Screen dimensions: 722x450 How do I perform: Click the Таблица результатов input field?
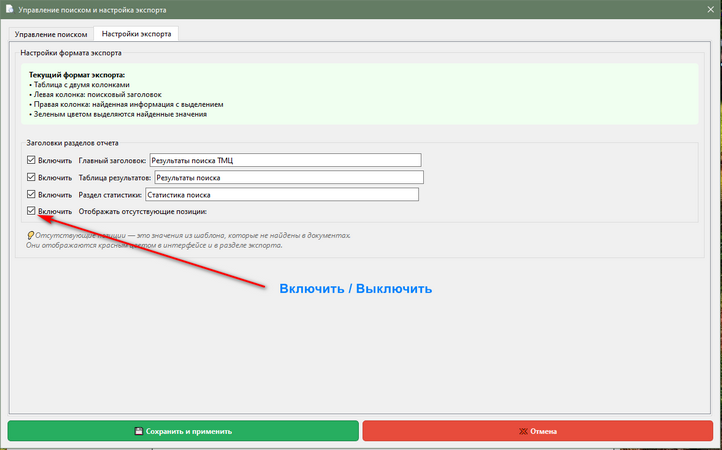(289, 177)
